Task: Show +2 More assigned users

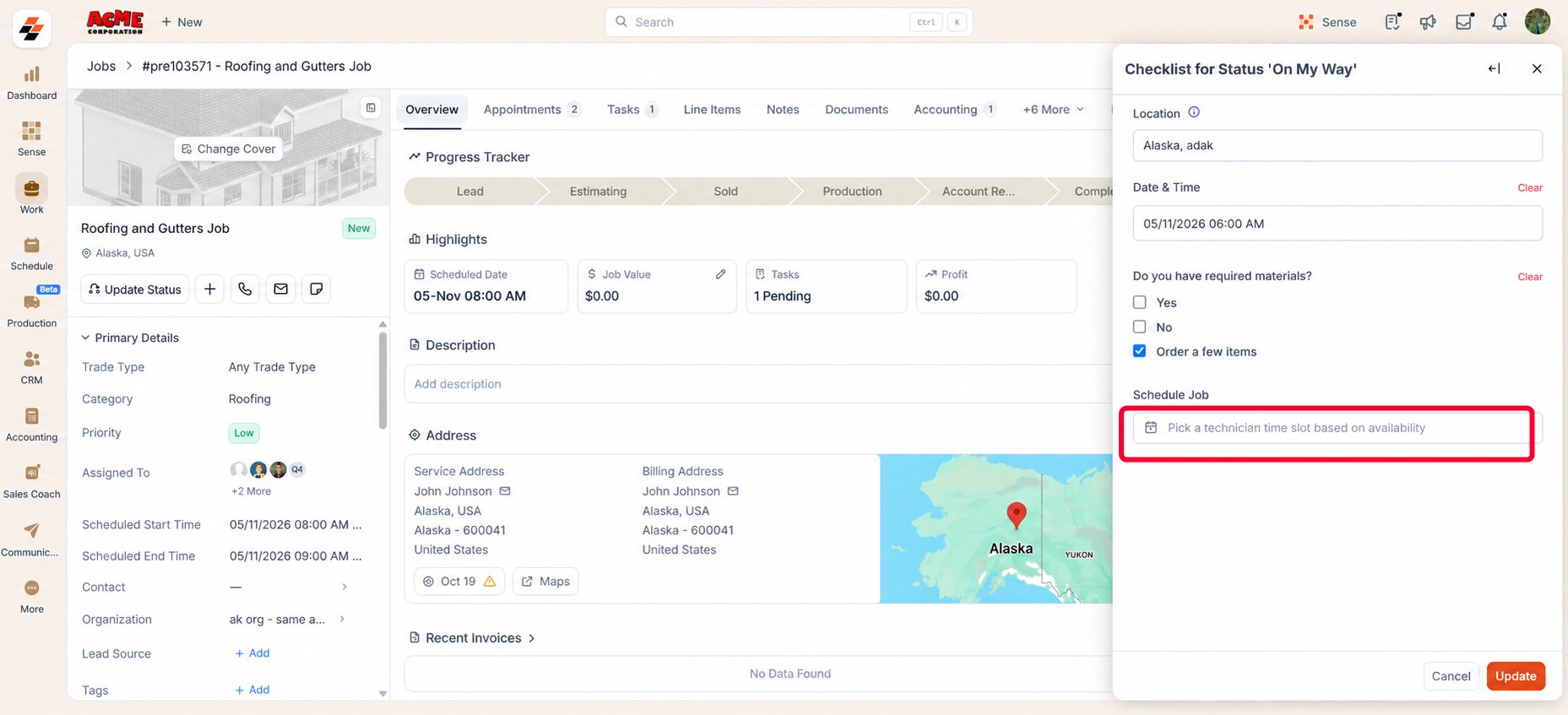Action: (x=251, y=491)
